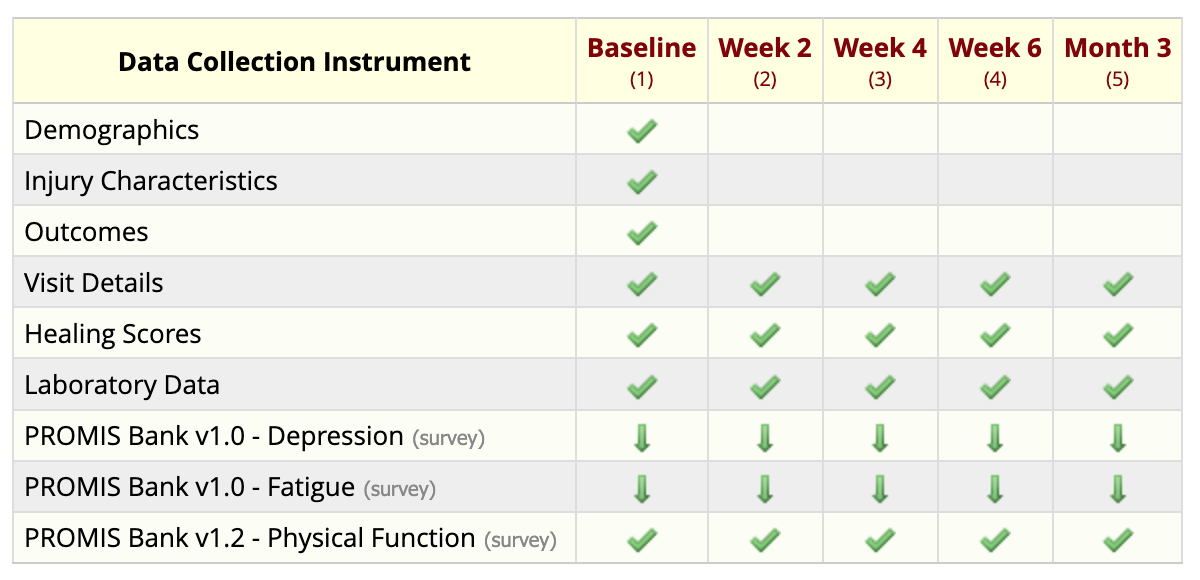This screenshot has width=1200, height=580.
Task: Select Outcomes checkmark in Baseline column
Action: (x=642, y=232)
